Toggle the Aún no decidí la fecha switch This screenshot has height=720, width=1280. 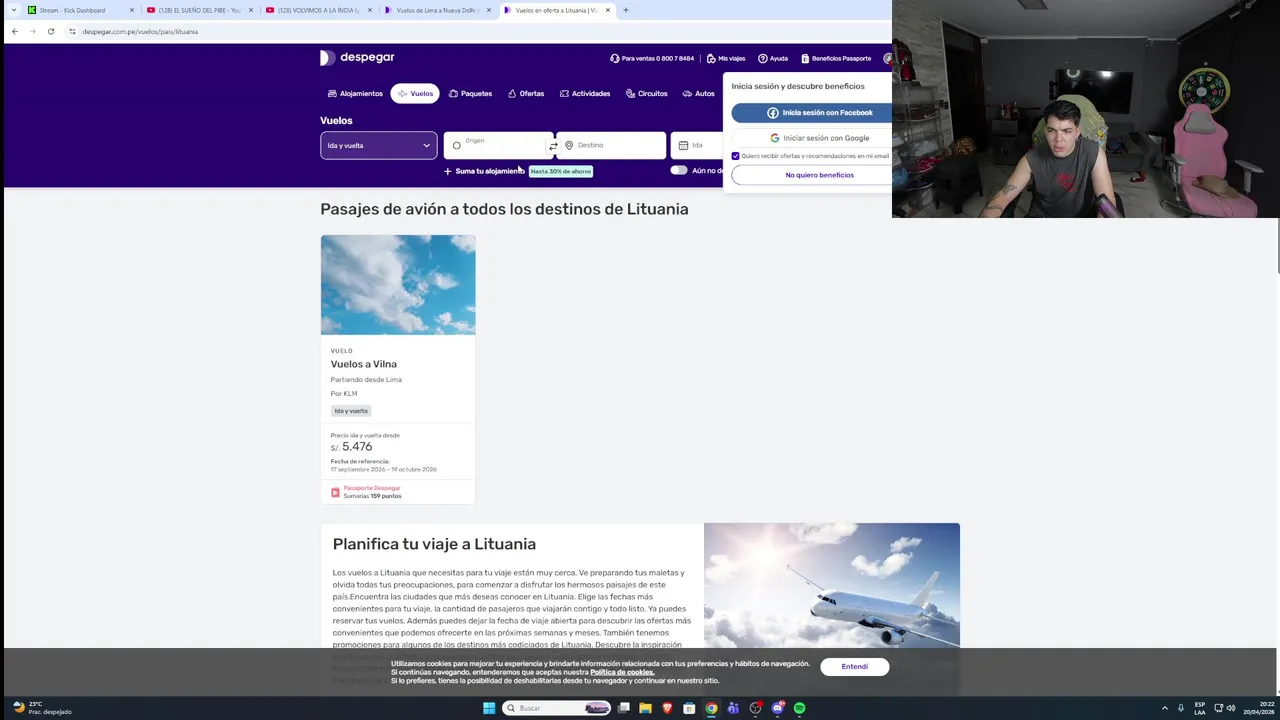(x=679, y=170)
